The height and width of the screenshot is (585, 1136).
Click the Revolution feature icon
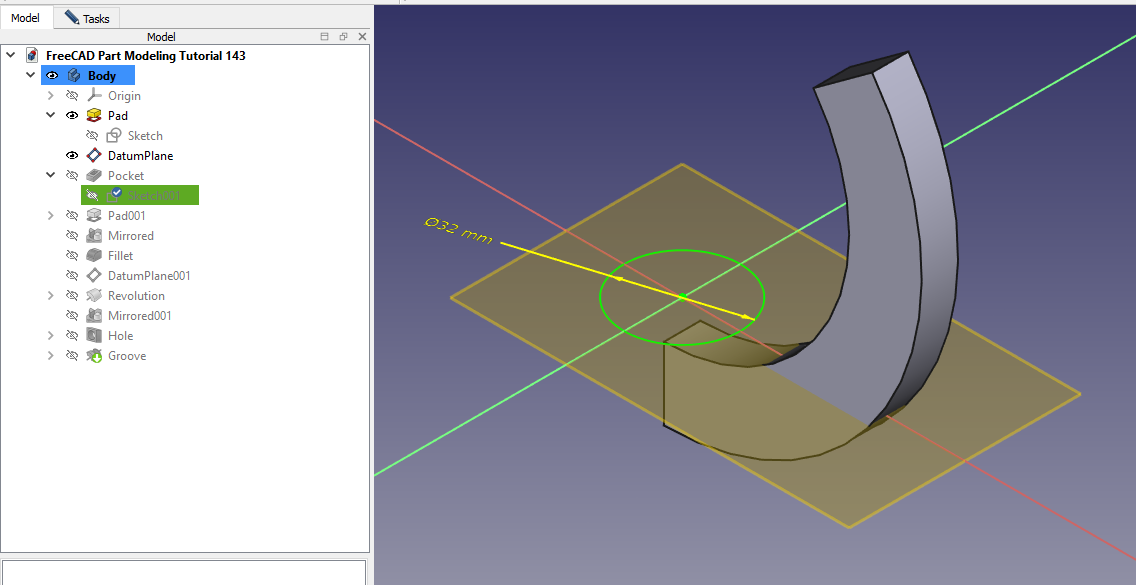pyautogui.click(x=94, y=296)
